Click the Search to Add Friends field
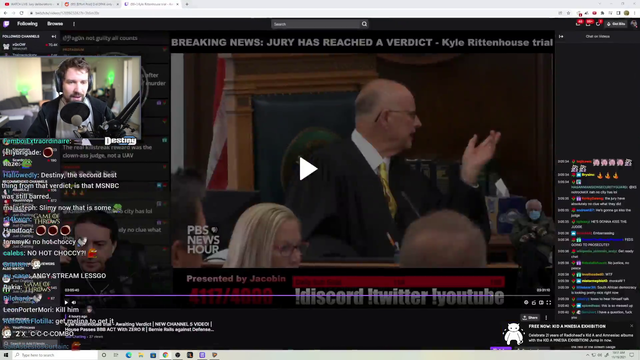The width and height of the screenshot is (640, 360). coord(29,344)
